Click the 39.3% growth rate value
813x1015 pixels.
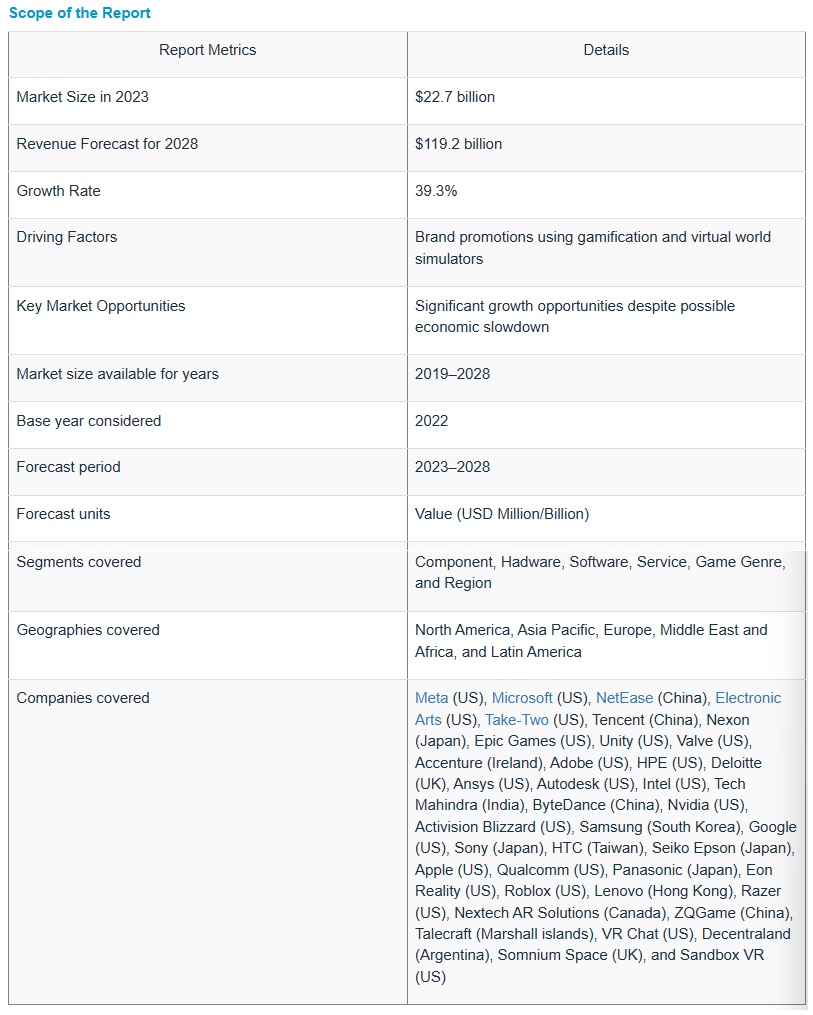(436, 191)
